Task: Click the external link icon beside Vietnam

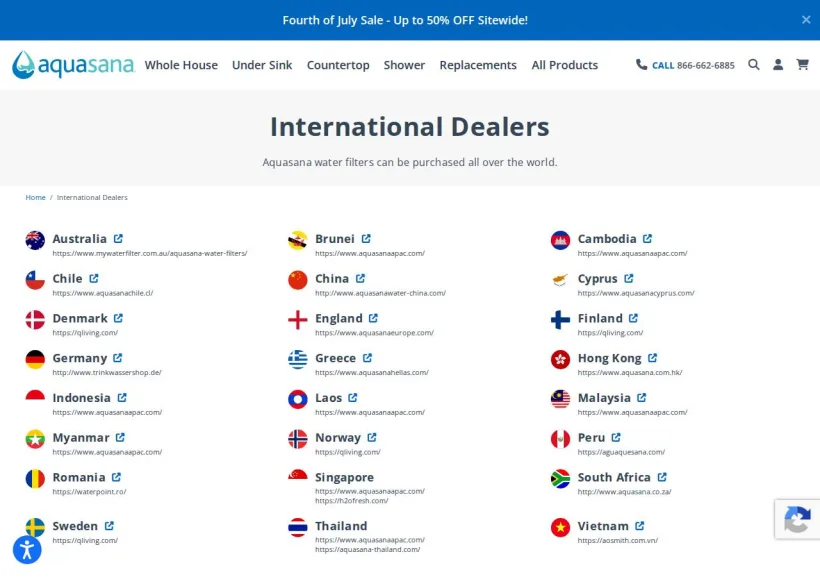Action: click(640, 526)
